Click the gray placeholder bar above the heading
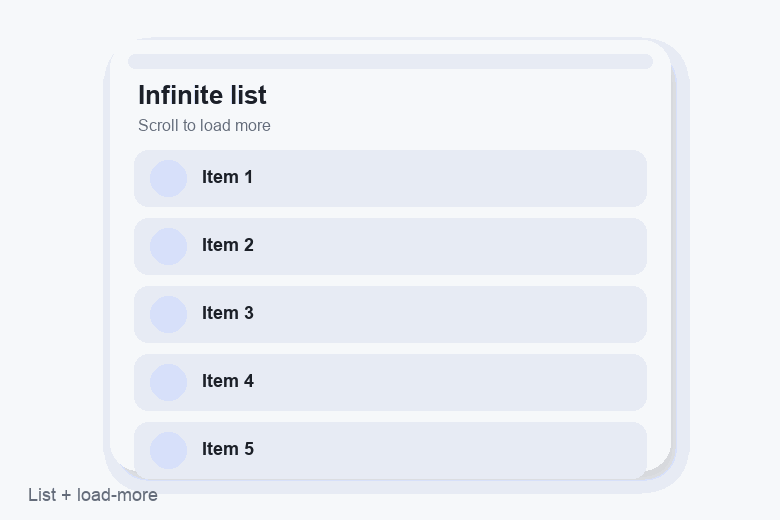The width and height of the screenshot is (780, 520). 390,62
